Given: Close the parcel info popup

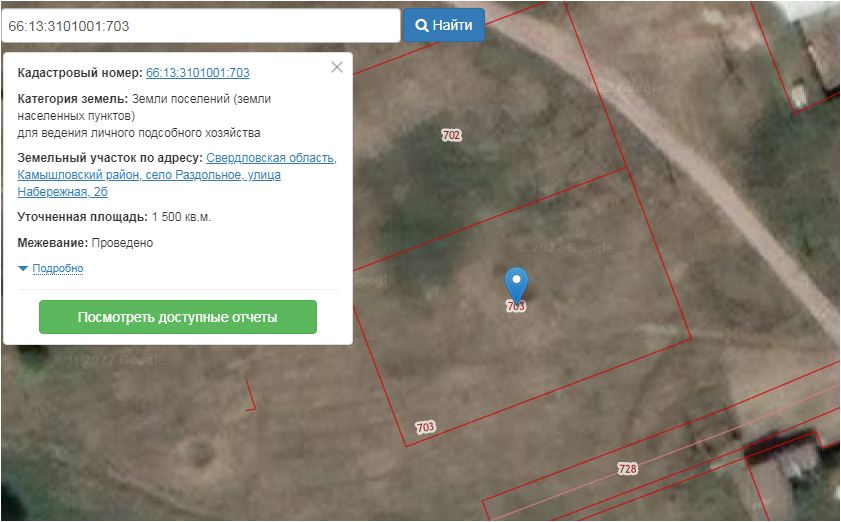Looking at the screenshot, I should pos(337,67).
